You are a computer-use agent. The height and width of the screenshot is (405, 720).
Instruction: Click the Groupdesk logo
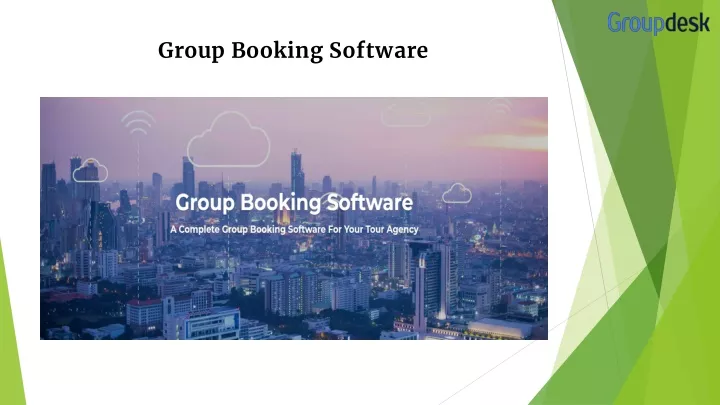658,23
